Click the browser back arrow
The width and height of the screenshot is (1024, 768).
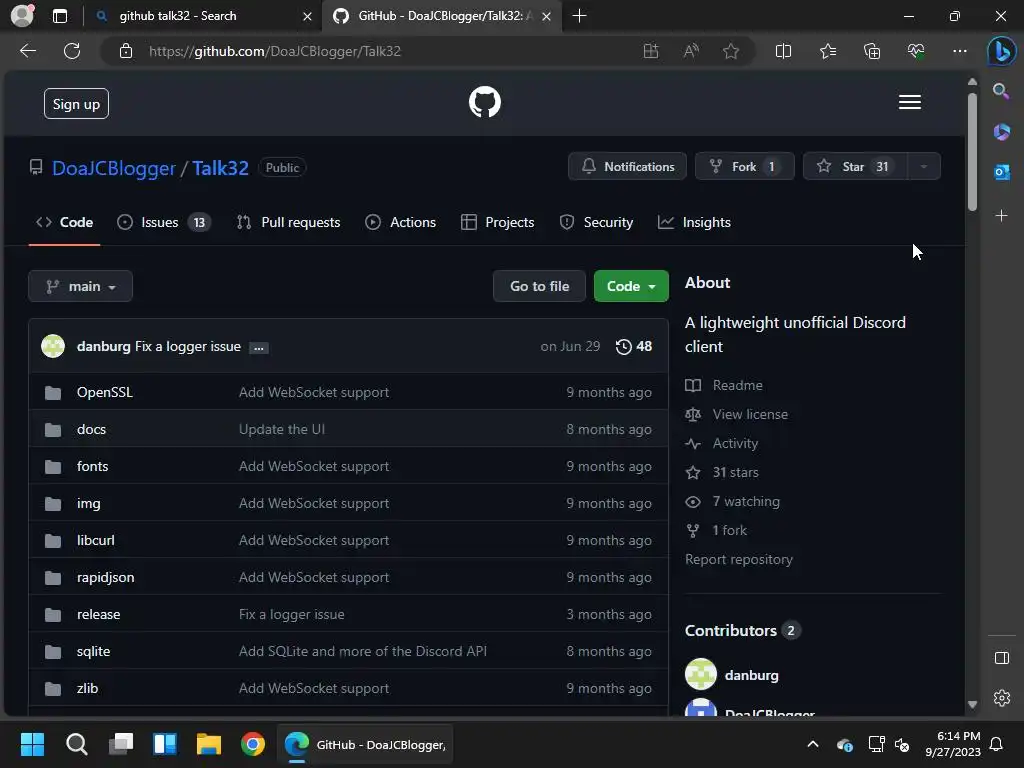click(28, 51)
